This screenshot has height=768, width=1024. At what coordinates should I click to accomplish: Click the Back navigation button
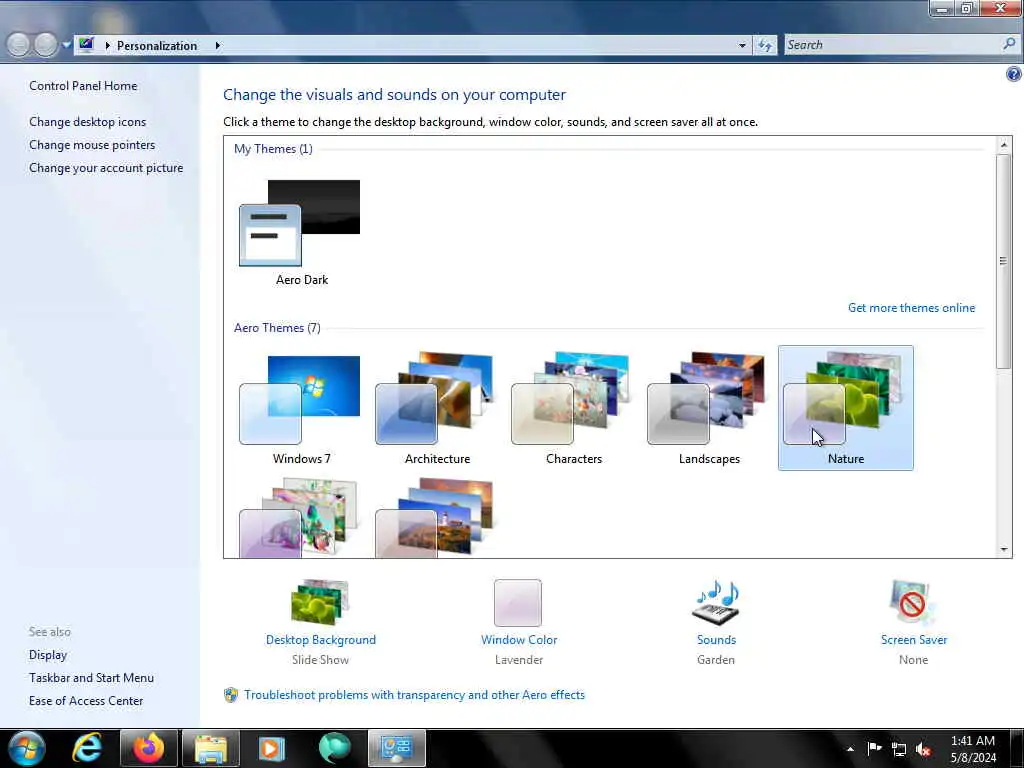coord(18,44)
